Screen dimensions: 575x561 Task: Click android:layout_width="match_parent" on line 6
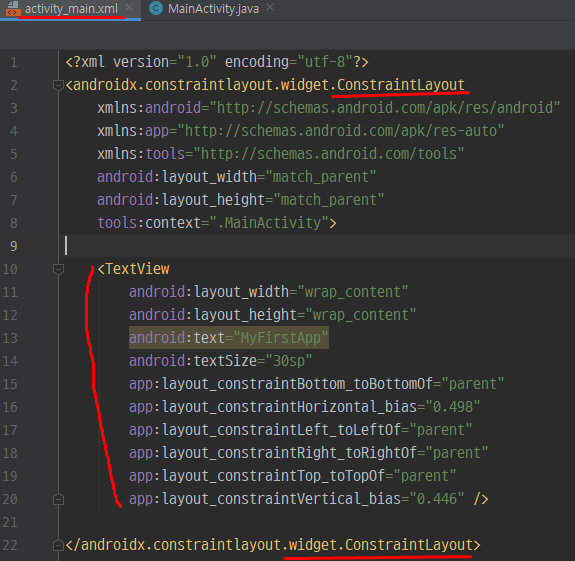(x=237, y=177)
